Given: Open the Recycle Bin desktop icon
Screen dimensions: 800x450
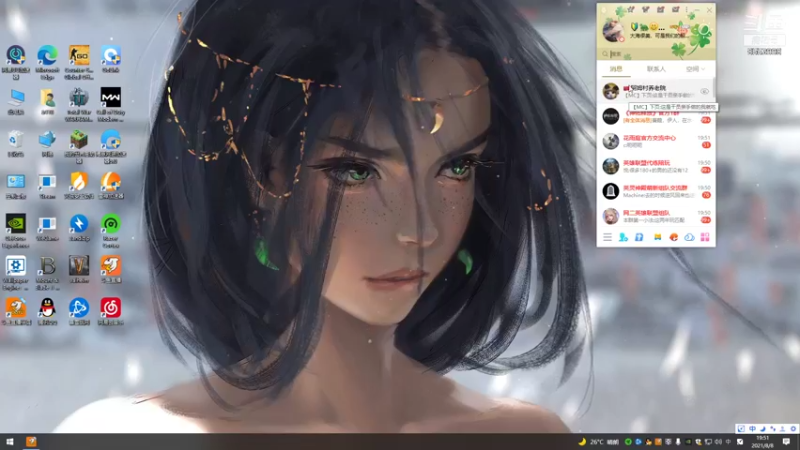Looking at the screenshot, I should [x=16, y=143].
